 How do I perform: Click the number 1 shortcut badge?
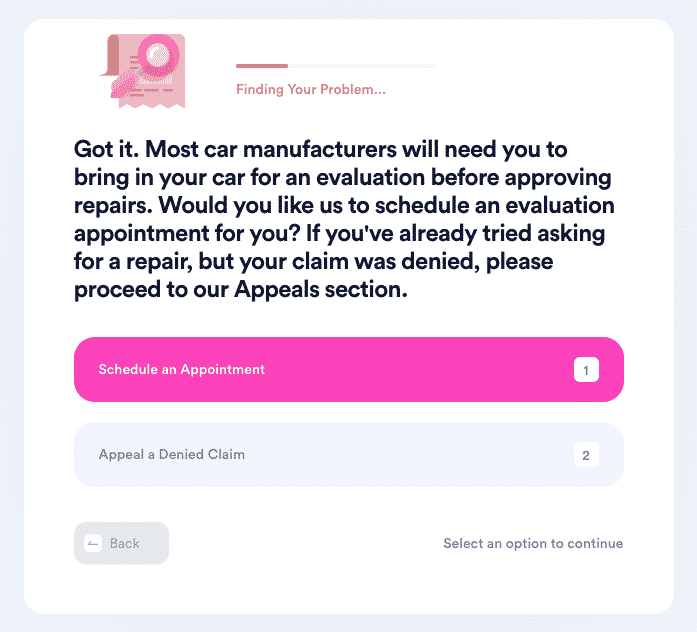pos(586,370)
